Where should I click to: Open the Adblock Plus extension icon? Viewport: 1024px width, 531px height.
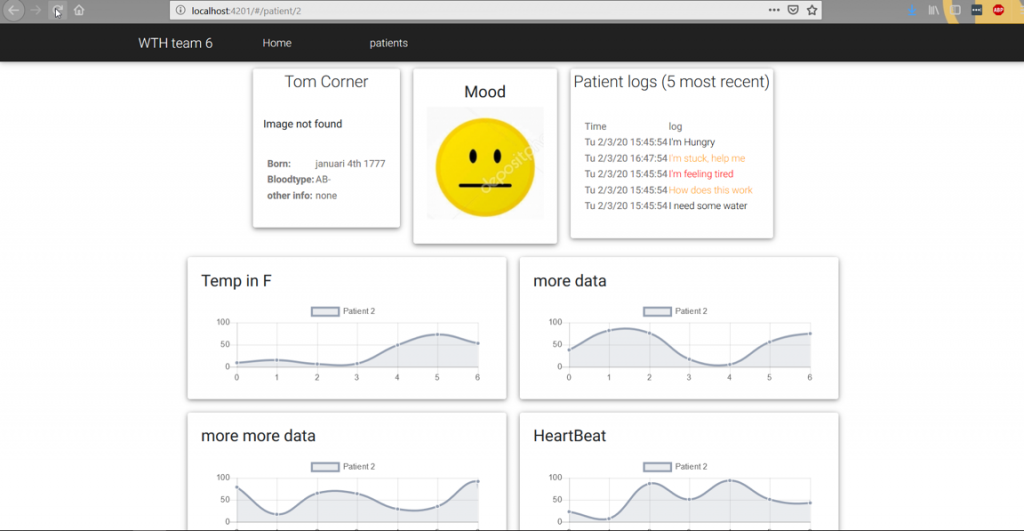[999, 10]
